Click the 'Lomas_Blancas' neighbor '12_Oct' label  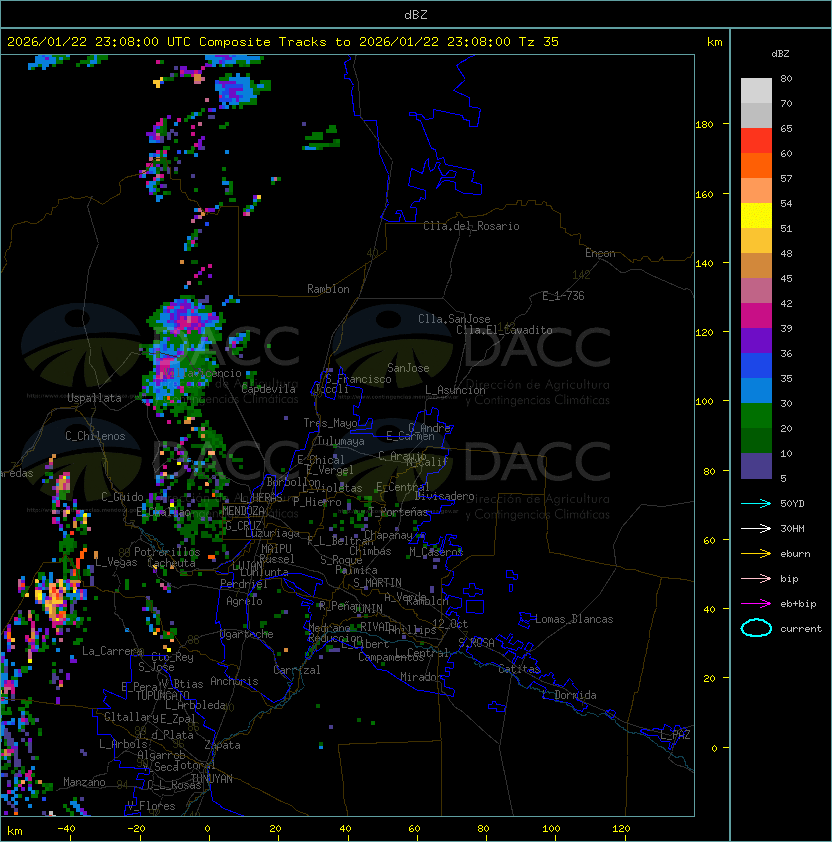click(x=450, y=624)
